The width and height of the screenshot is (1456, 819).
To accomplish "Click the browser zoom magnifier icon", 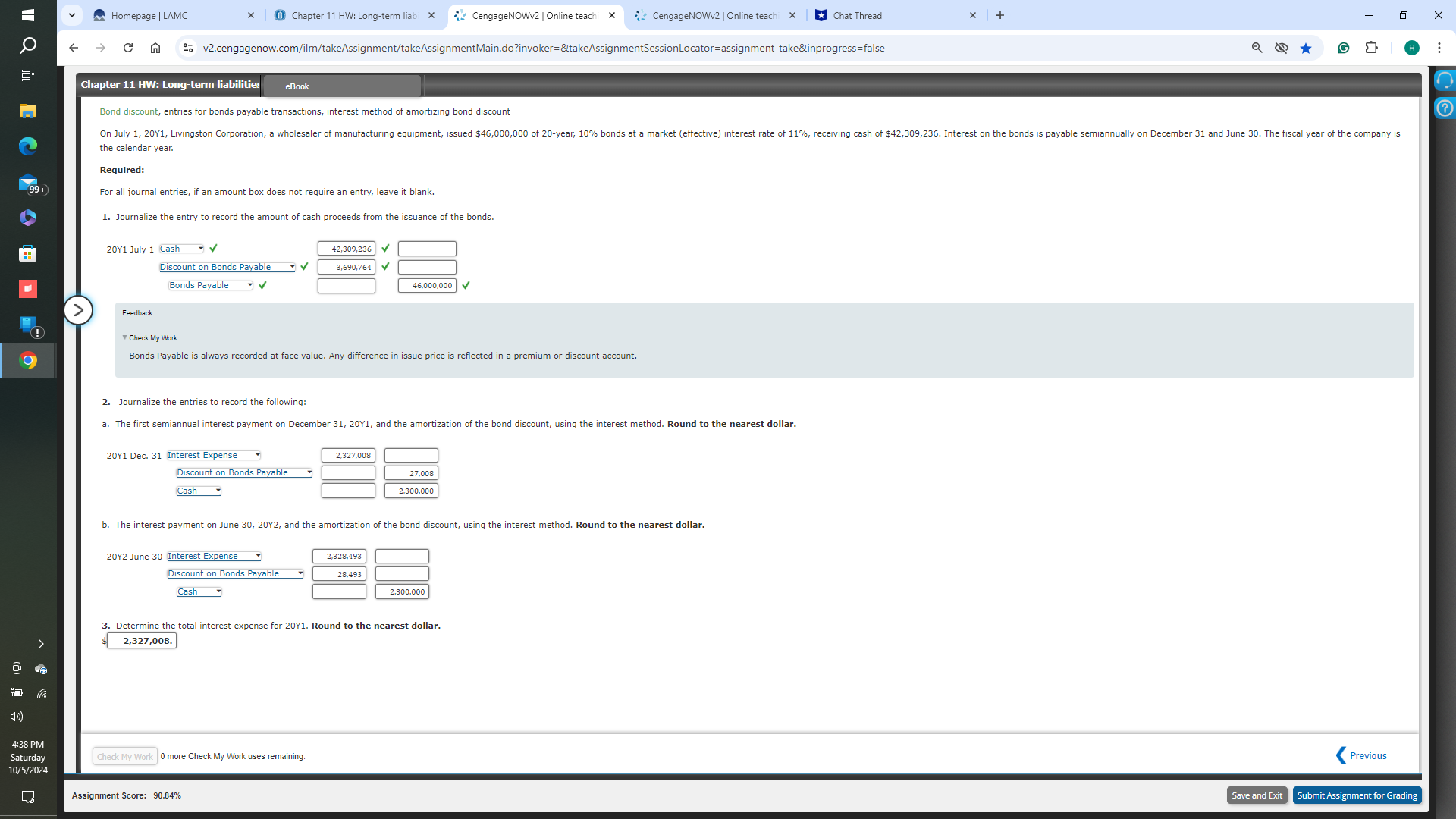I will click(1257, 48).
